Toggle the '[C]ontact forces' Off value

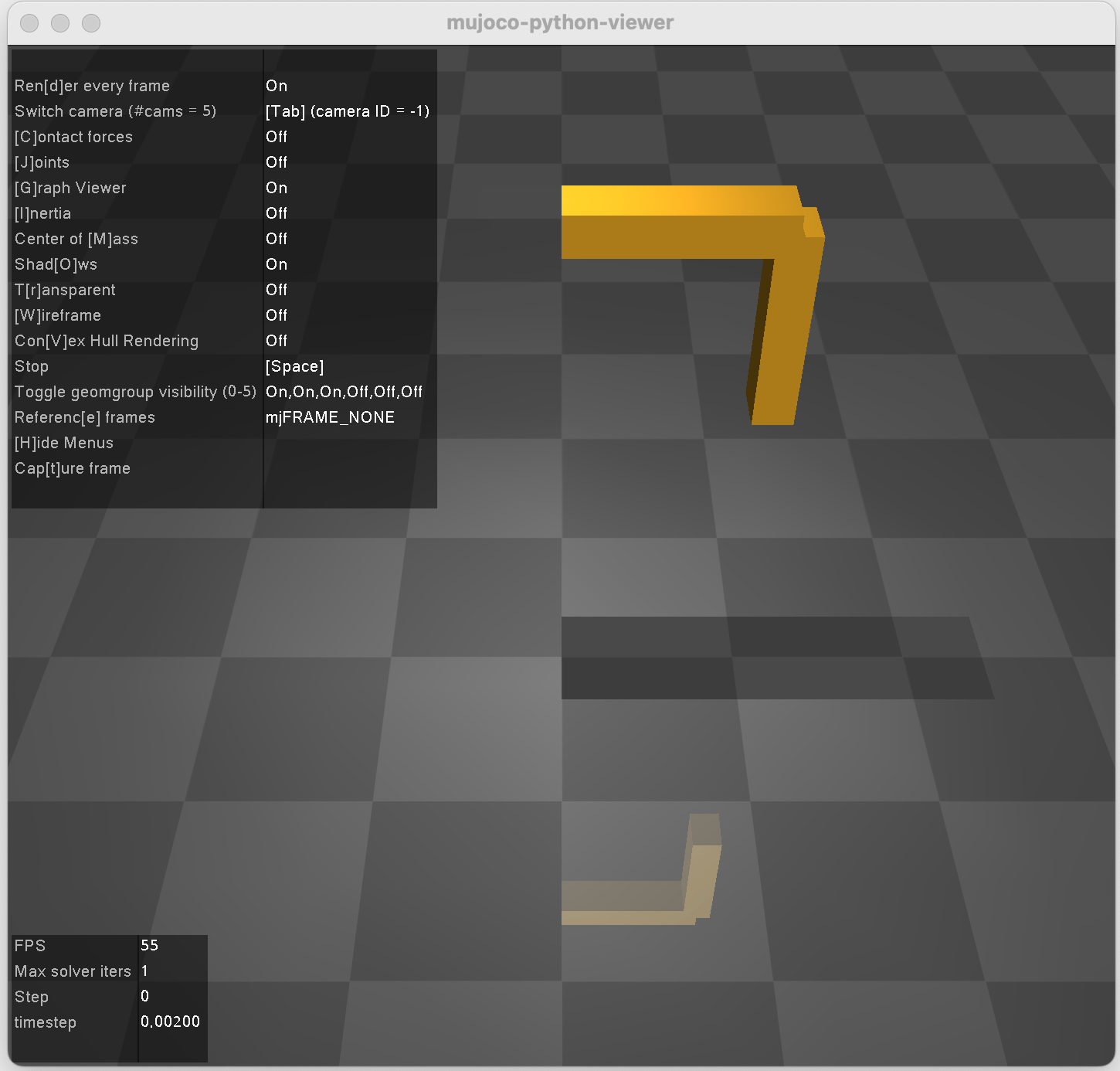click(277, 137)
